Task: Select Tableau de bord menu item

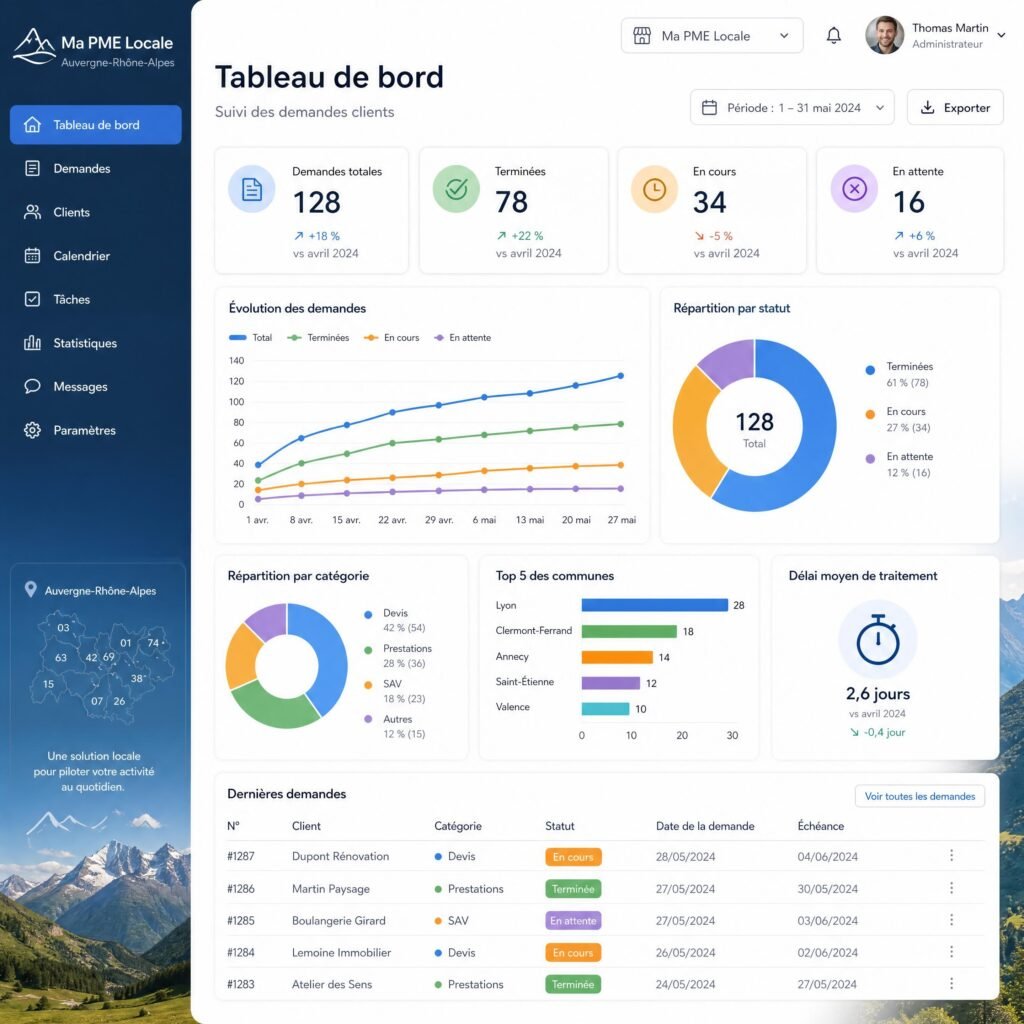Action: pyautogui.click(x=95, y=125)
